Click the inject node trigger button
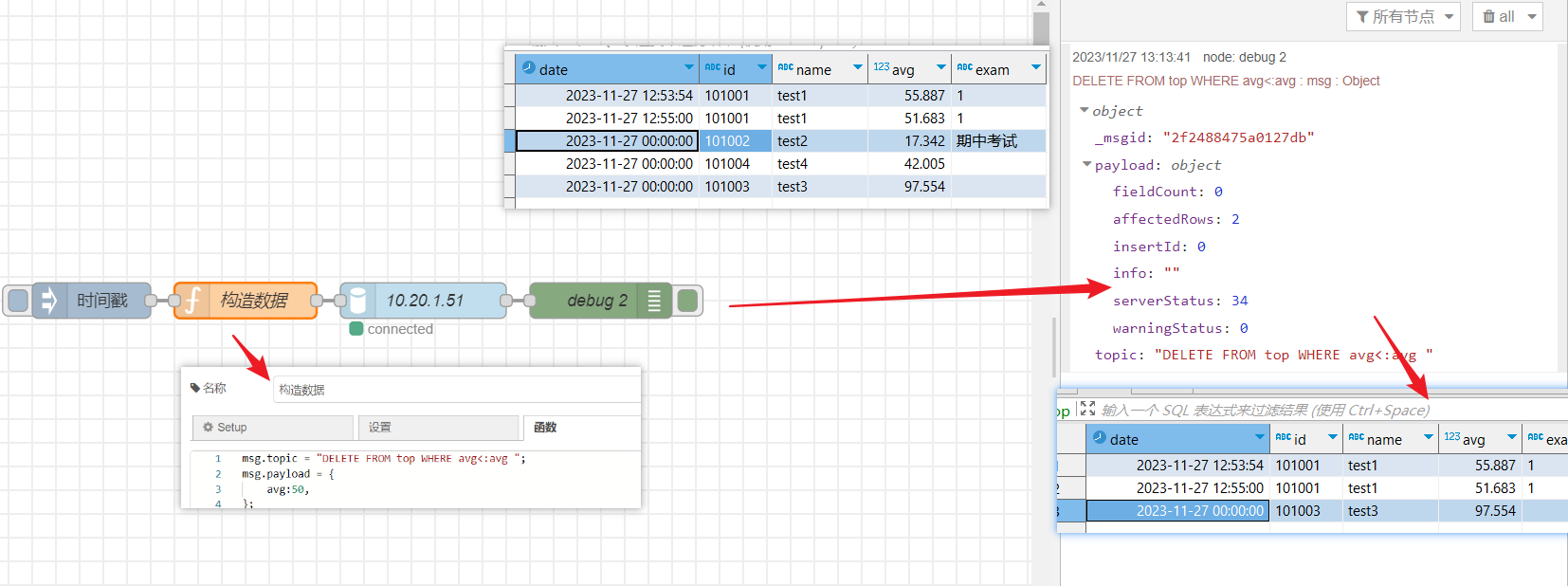 coord(18,301)
